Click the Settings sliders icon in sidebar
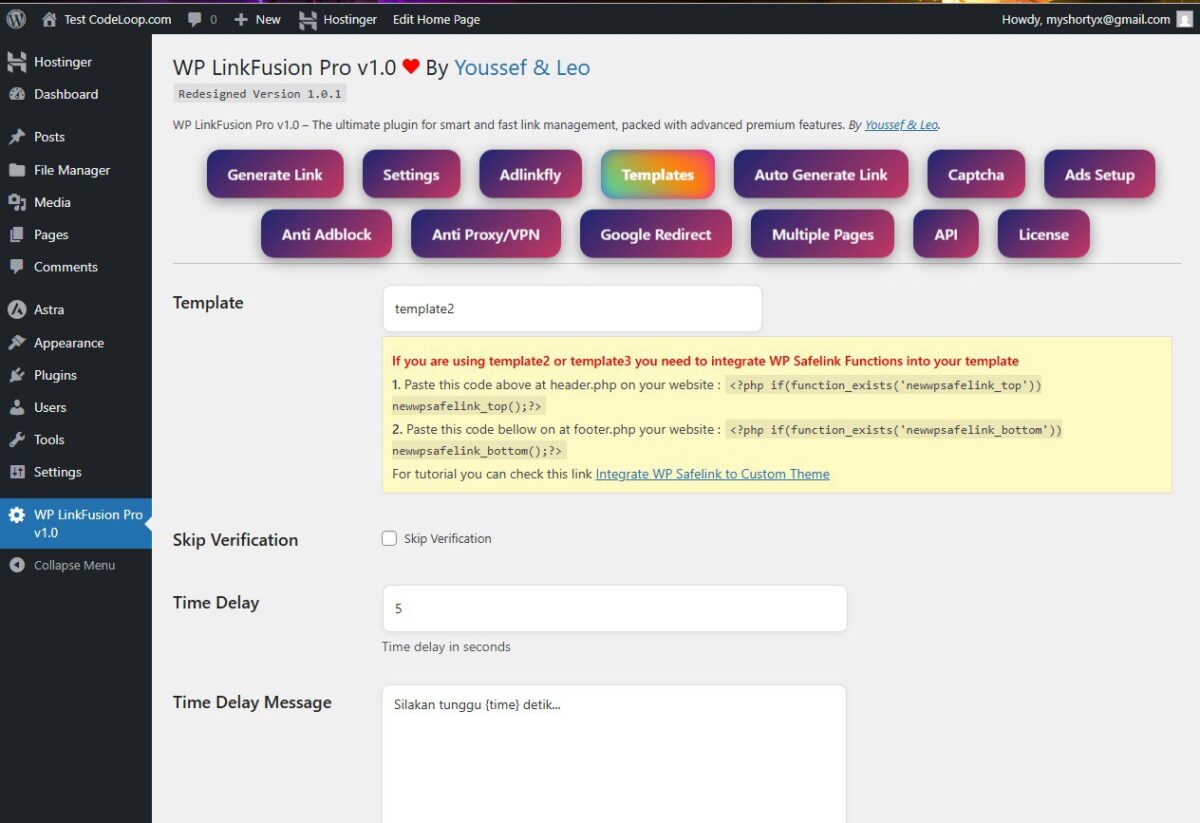Viewport: 1200px width, 823px height. pyautogui.click(x=17, y=472)
